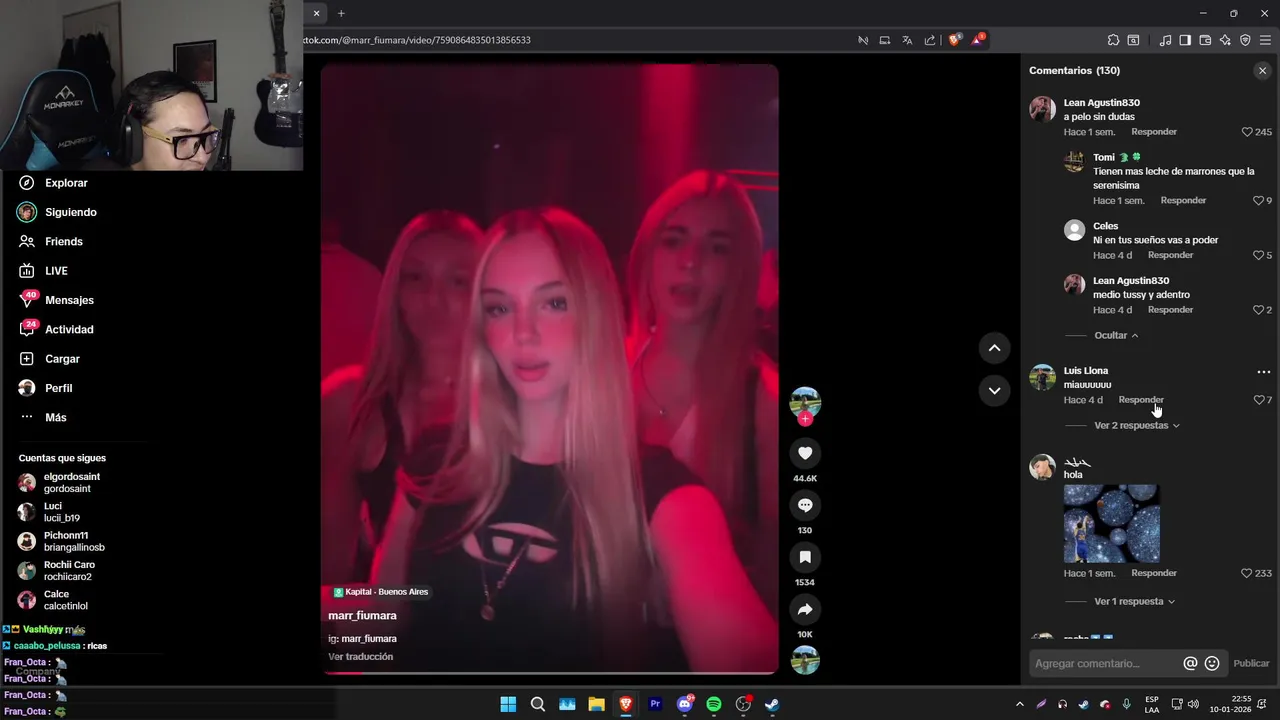Like Luis Llona's 'miauuuuuu' comment
The image size is (1280, 720).
1259,400
